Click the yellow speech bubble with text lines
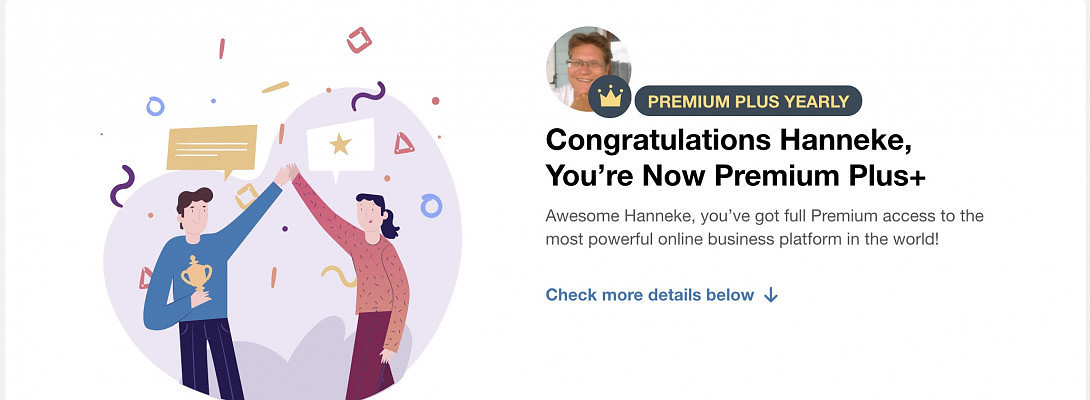The width and height of the screenshot is (1090, 400). [212, 148]
